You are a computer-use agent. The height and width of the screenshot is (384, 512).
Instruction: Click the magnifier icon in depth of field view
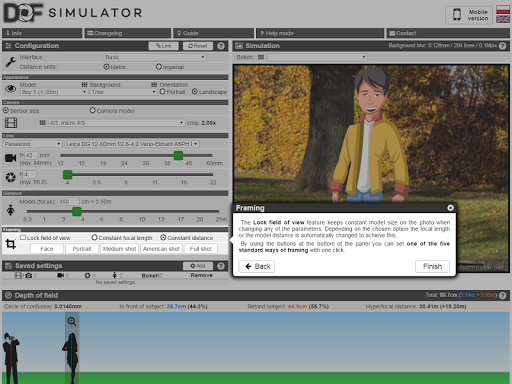coord(72,321)
